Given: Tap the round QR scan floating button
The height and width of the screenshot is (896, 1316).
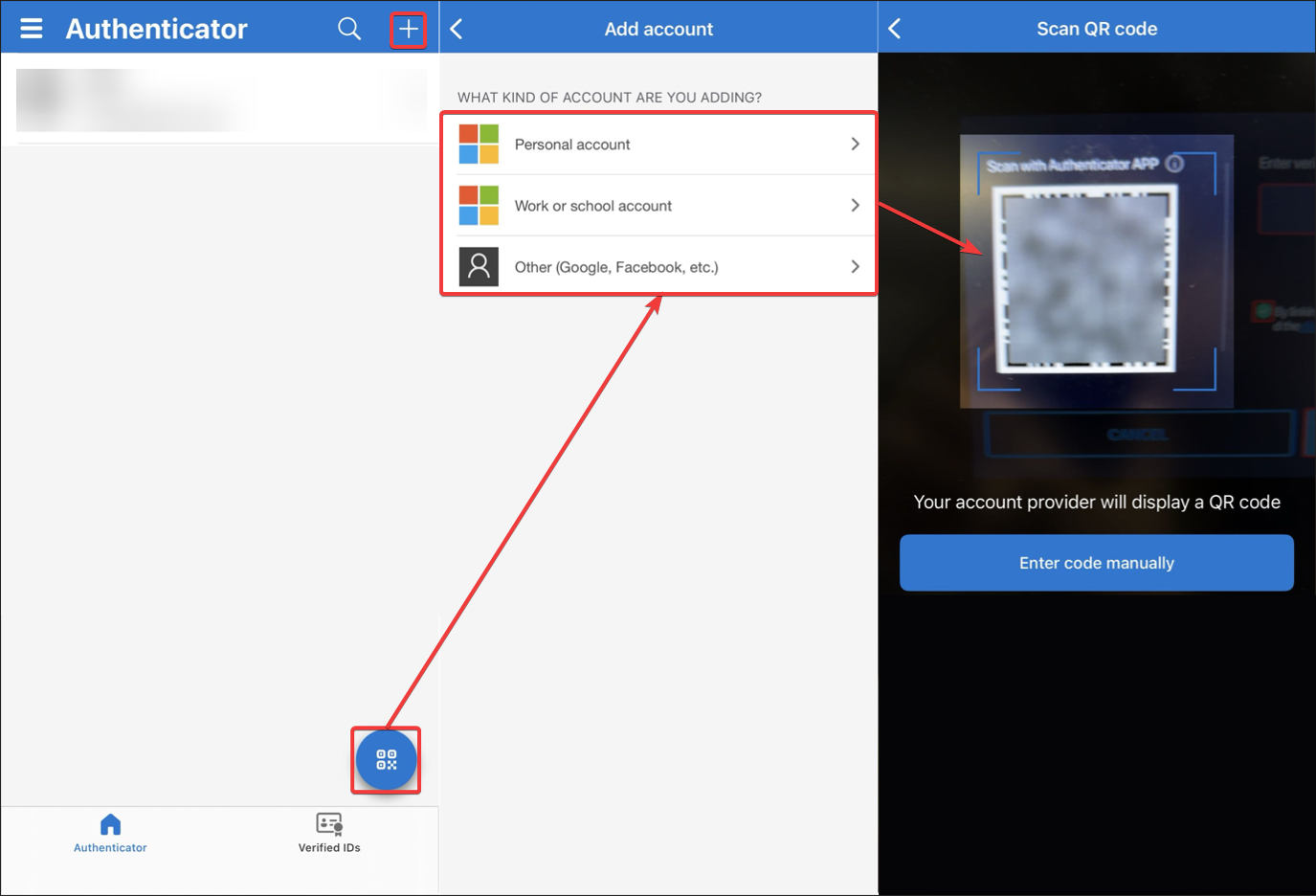Looking at the screenshot, I should (x=386, y=760).
